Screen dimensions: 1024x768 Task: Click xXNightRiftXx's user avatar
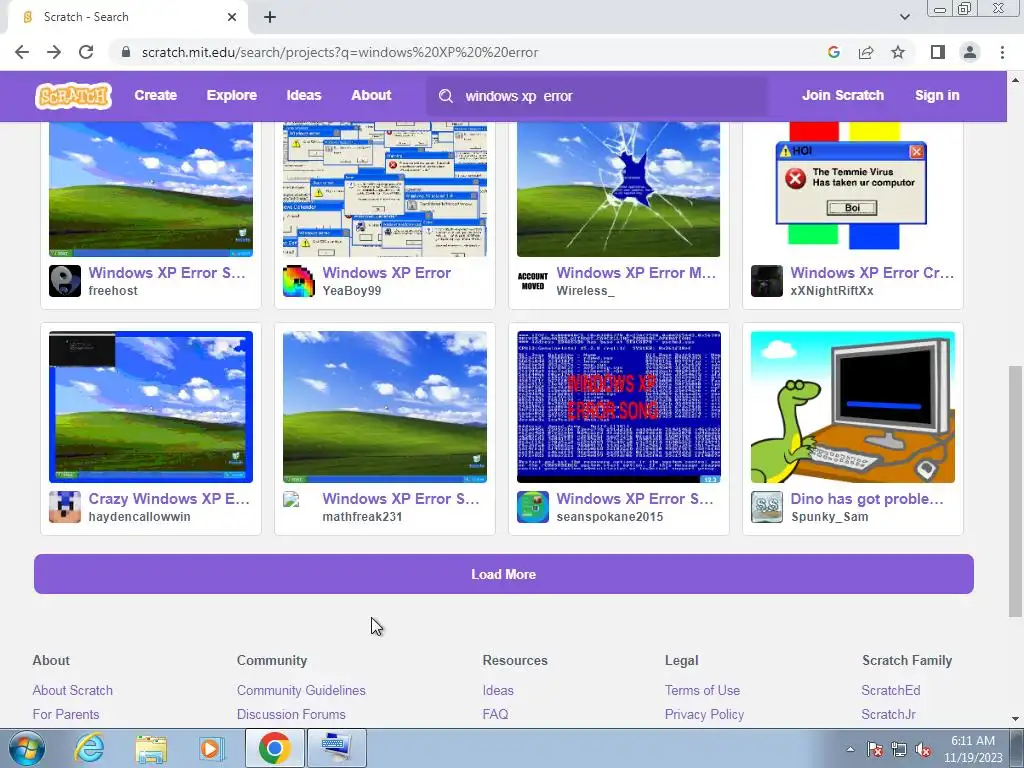[767, 281]
